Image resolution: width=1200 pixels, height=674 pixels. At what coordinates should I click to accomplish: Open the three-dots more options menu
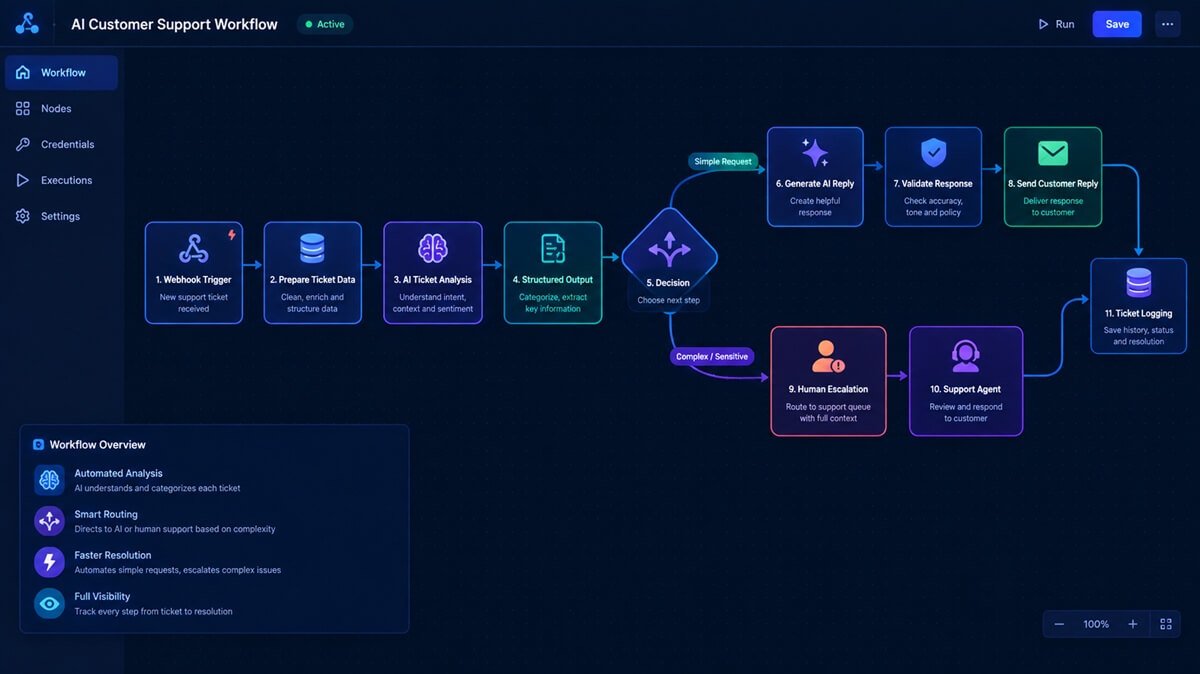tap(1167, 24)
